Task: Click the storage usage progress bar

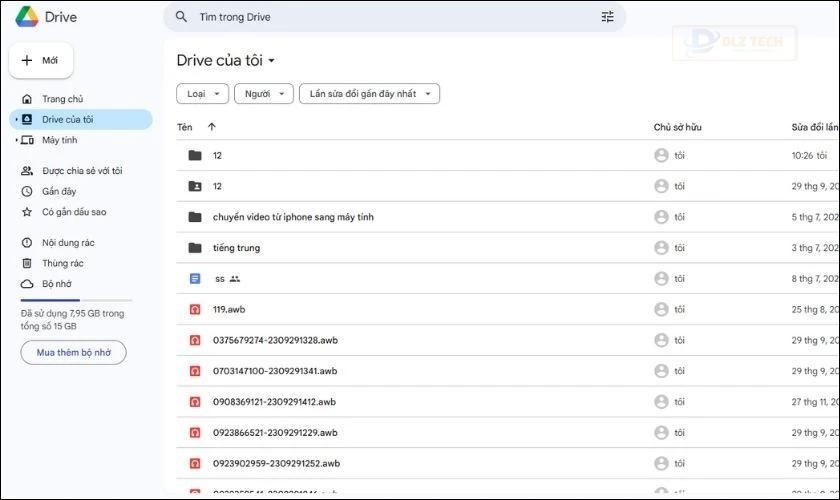Action: point(76,300)
